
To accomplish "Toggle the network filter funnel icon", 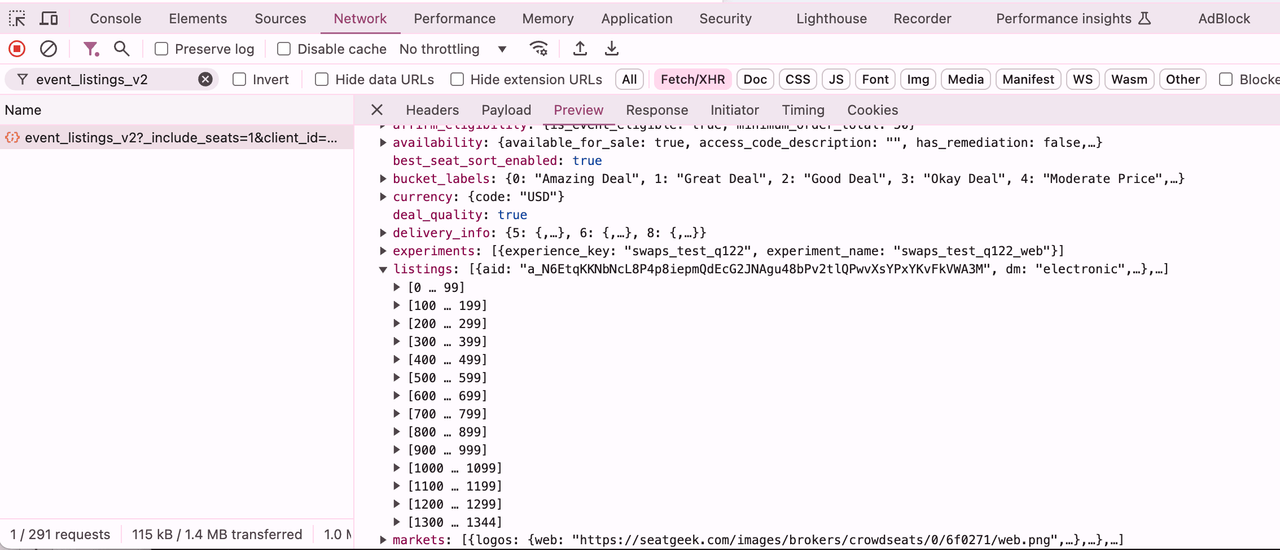I will 91,49.
